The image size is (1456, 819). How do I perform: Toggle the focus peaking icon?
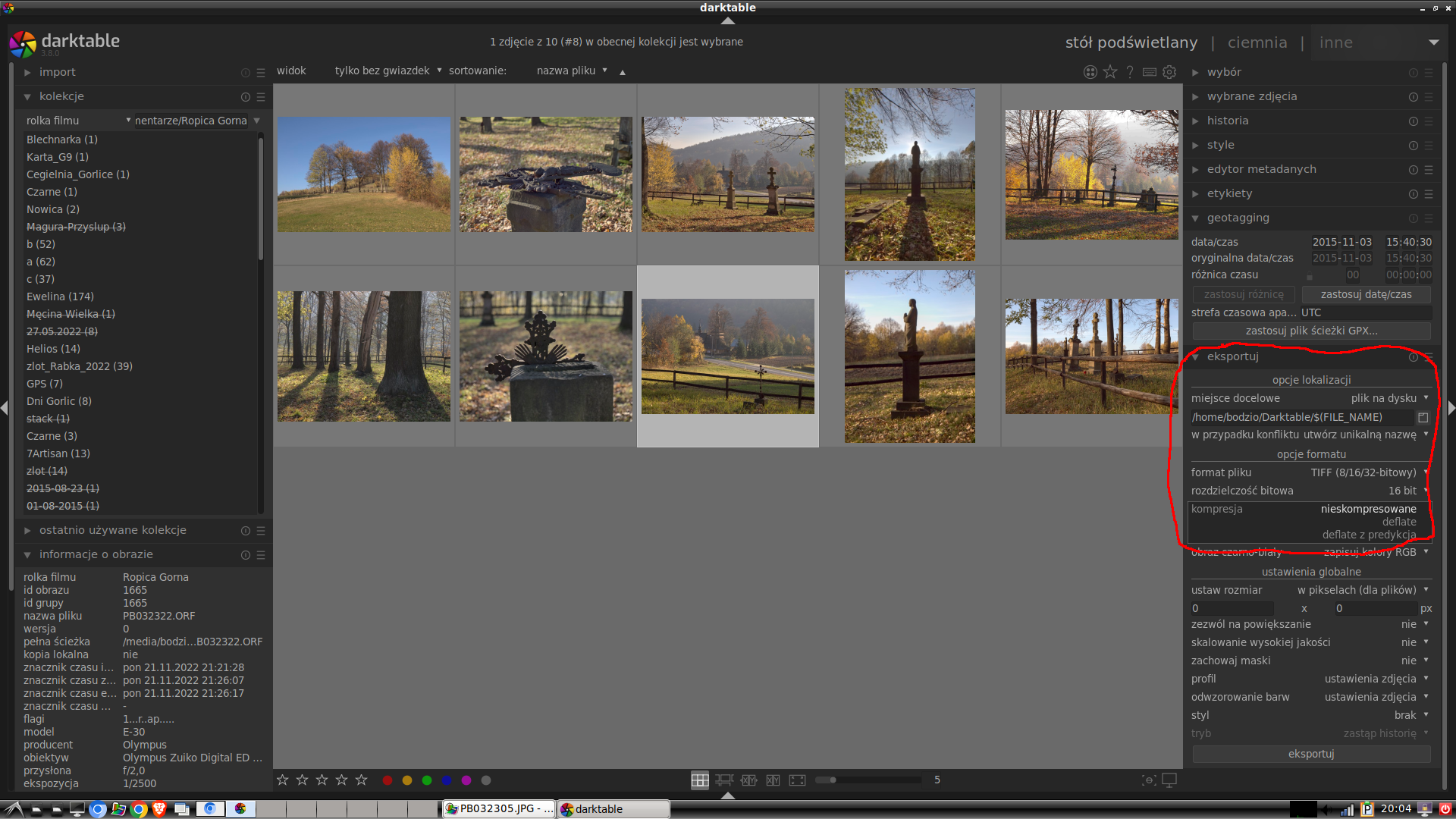point(1149,780)
